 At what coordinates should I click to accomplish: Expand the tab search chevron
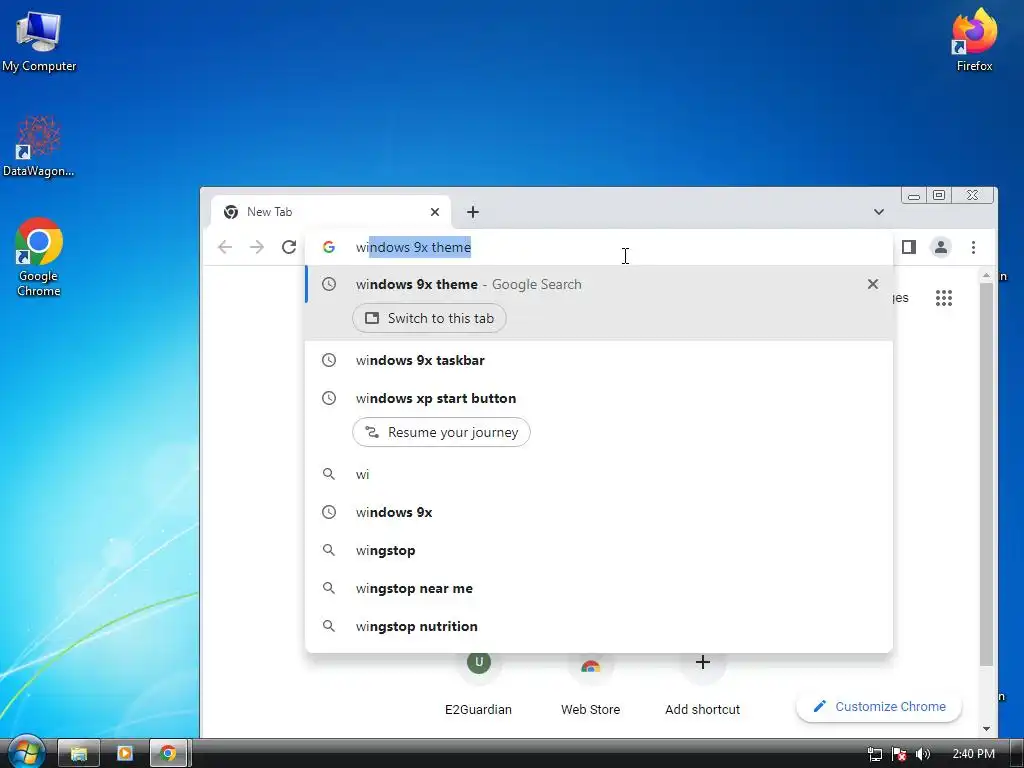(x=878, y=212)
